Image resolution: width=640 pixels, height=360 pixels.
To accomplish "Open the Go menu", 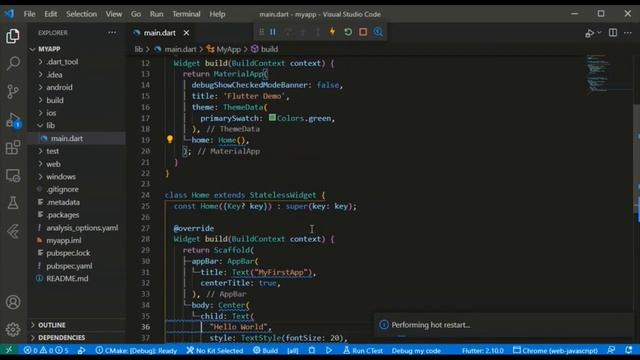I will click(x=136, y=14).
